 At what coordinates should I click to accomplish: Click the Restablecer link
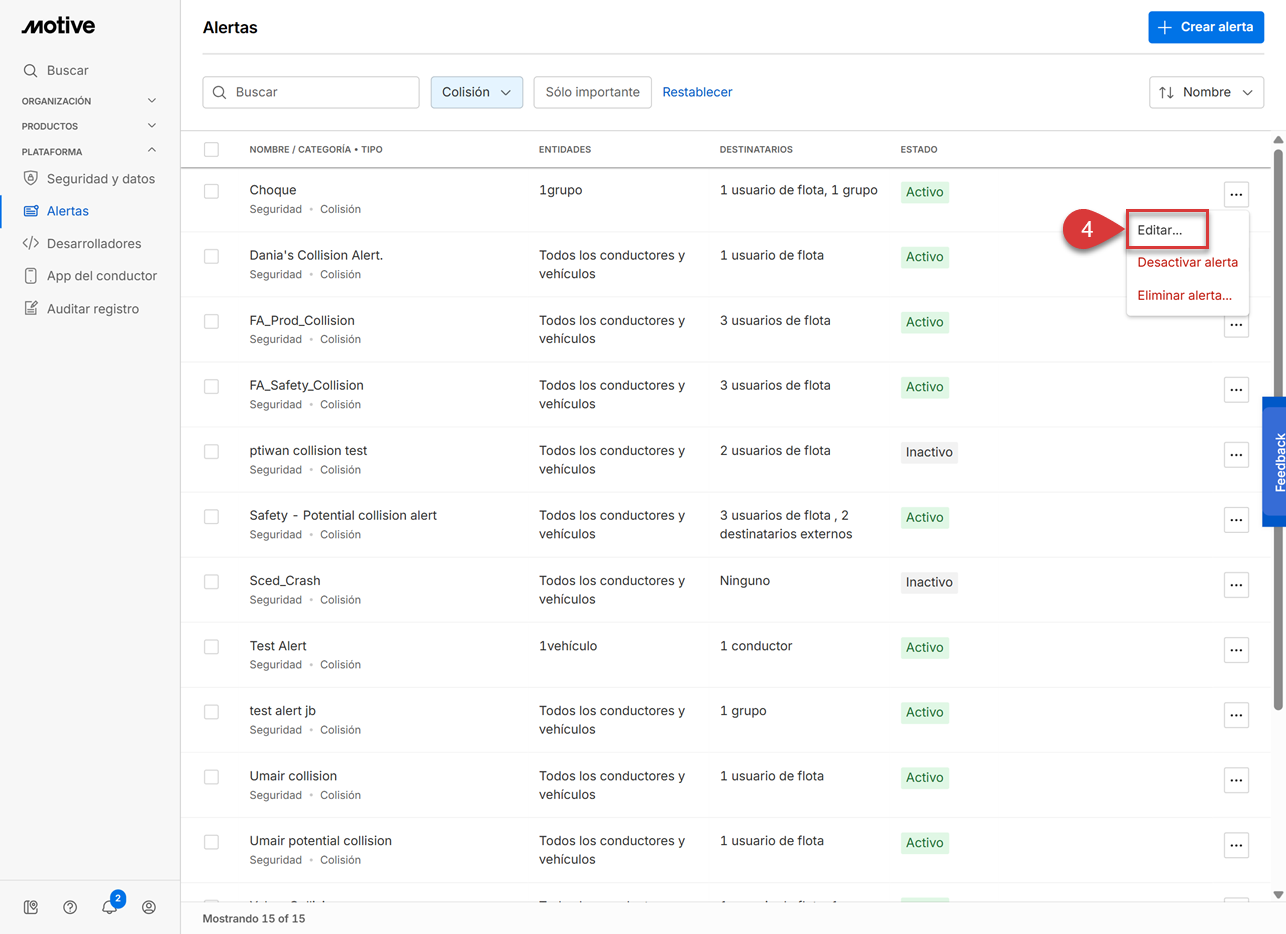tap(697, 92)
